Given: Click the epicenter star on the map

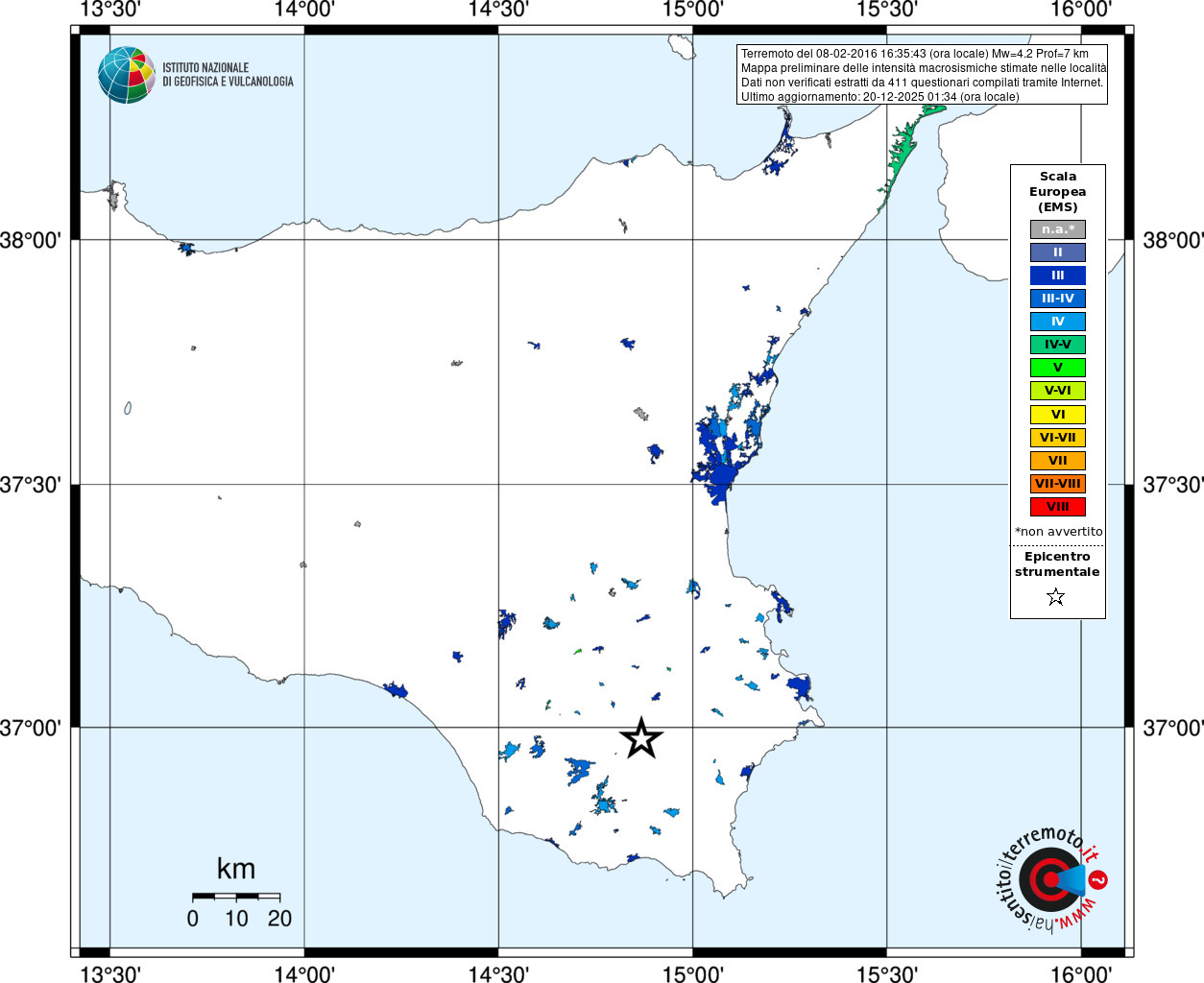Looking at the screenshot, I should (641, 738).
